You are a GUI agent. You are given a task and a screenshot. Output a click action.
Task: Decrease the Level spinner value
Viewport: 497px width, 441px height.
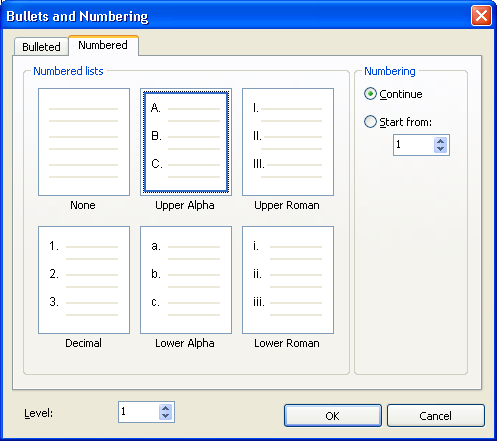165,416
